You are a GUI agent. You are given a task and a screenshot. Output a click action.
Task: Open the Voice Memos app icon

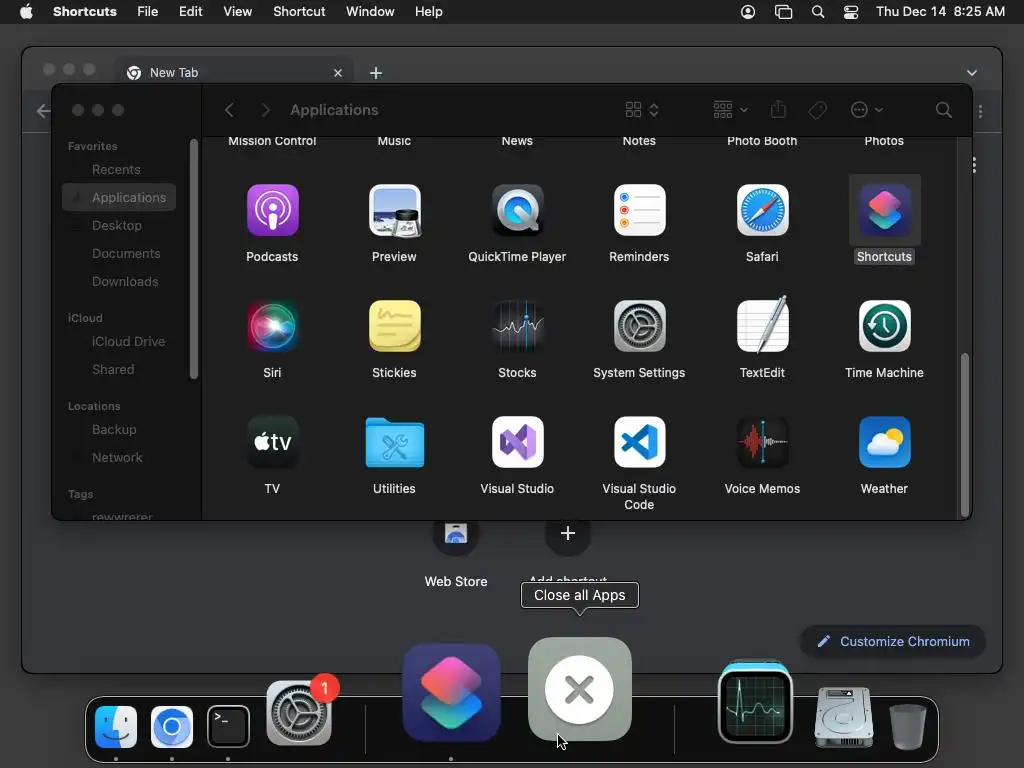pos(762,442)
